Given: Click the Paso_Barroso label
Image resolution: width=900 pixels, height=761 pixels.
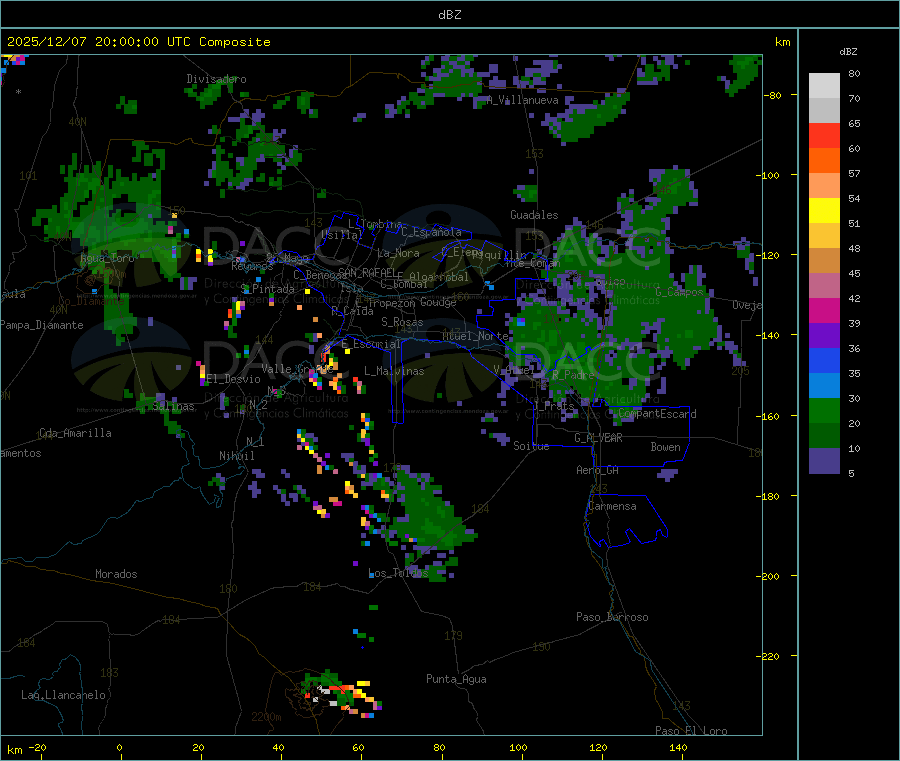Looking at the screenshot, I should pos(612,617).
